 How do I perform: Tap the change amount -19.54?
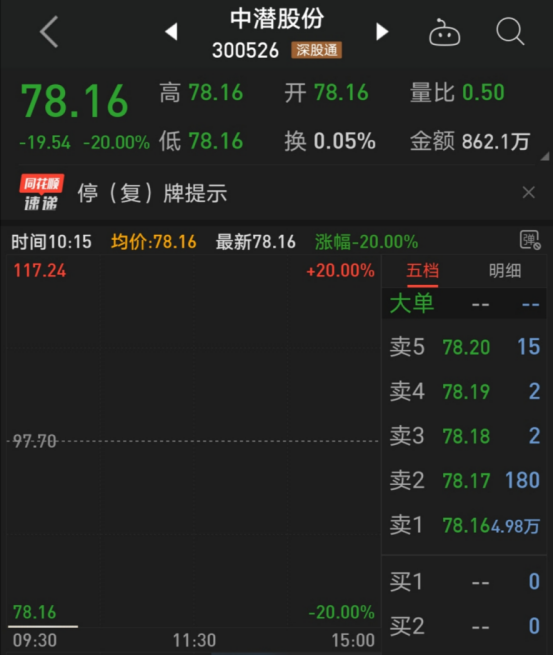point(45,143)
